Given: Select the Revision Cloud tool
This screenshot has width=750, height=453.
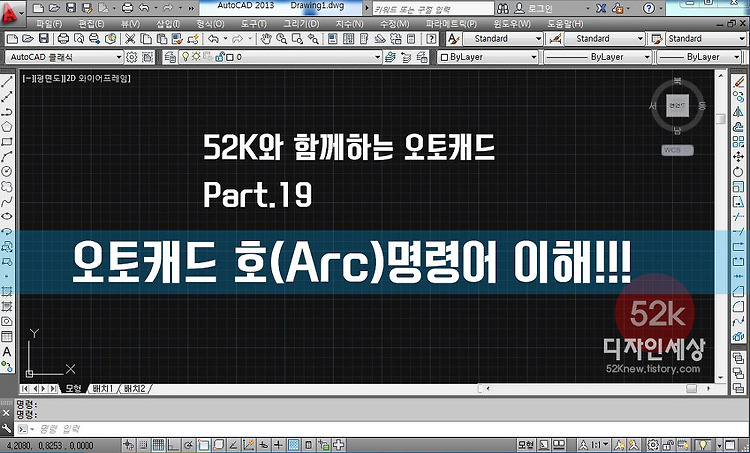Looking at the screenshot, I should pos(7,186).
